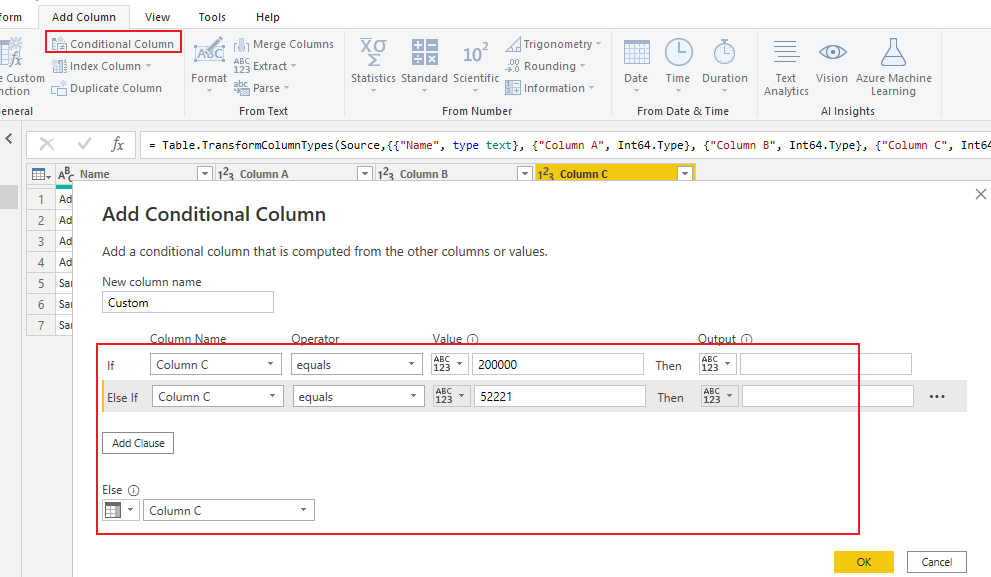Switch to the View tab

click(x=157, y=17)
